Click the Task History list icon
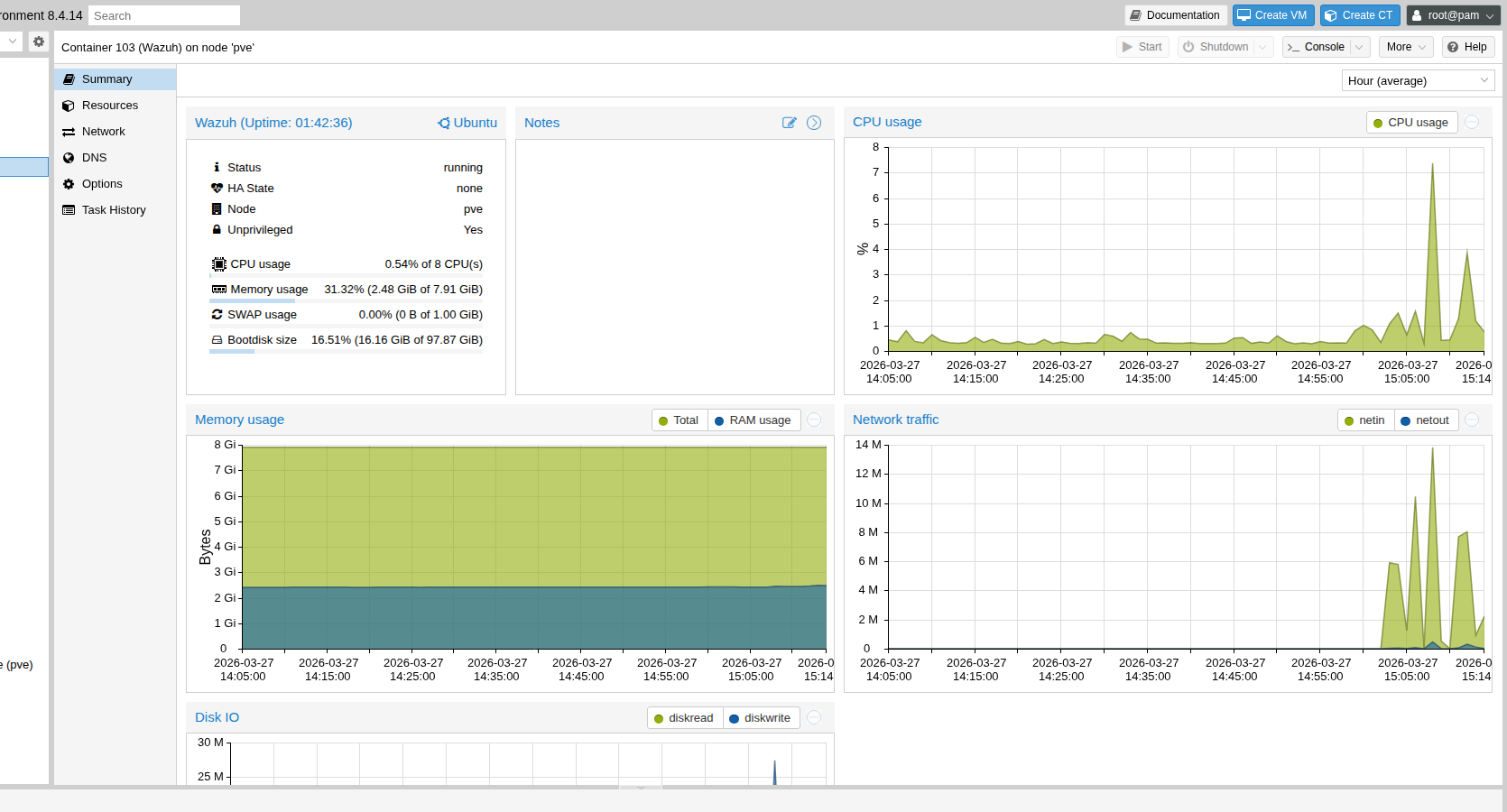 pyautogui.click(x=69, y=210)
